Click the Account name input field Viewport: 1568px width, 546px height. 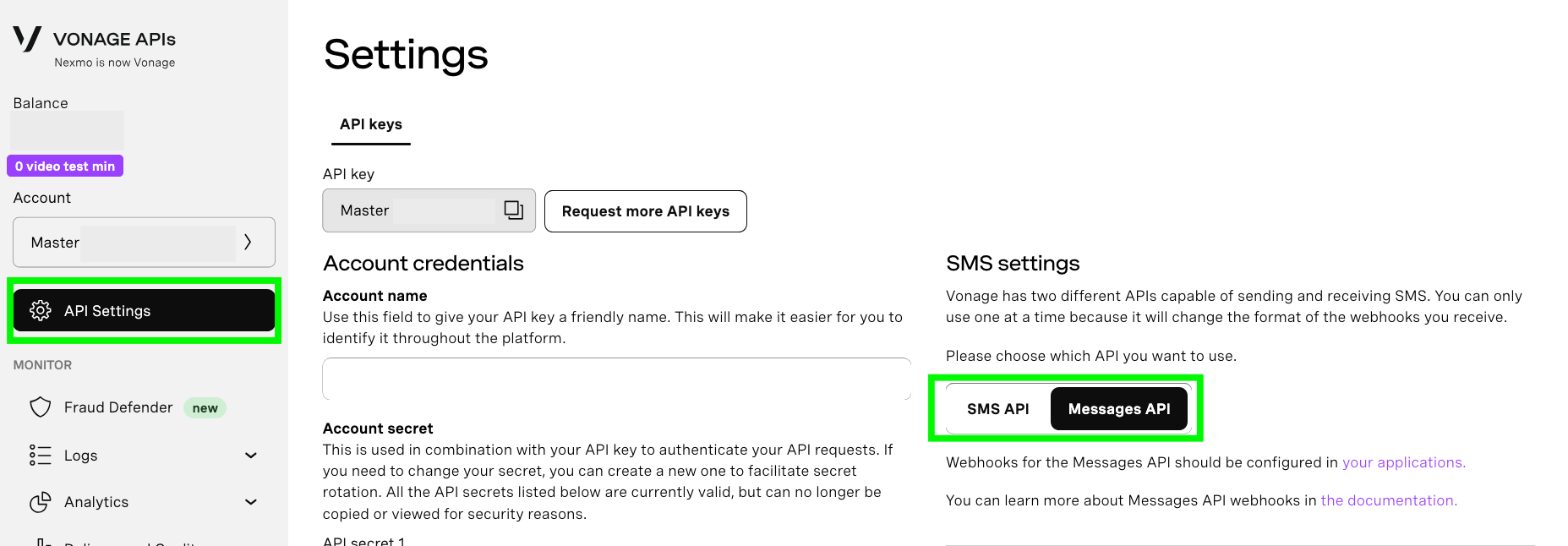point(615,379)
